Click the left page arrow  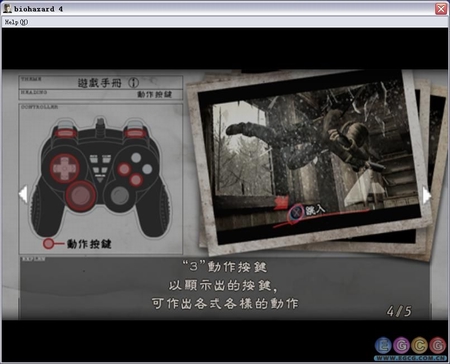coord(23,194)
